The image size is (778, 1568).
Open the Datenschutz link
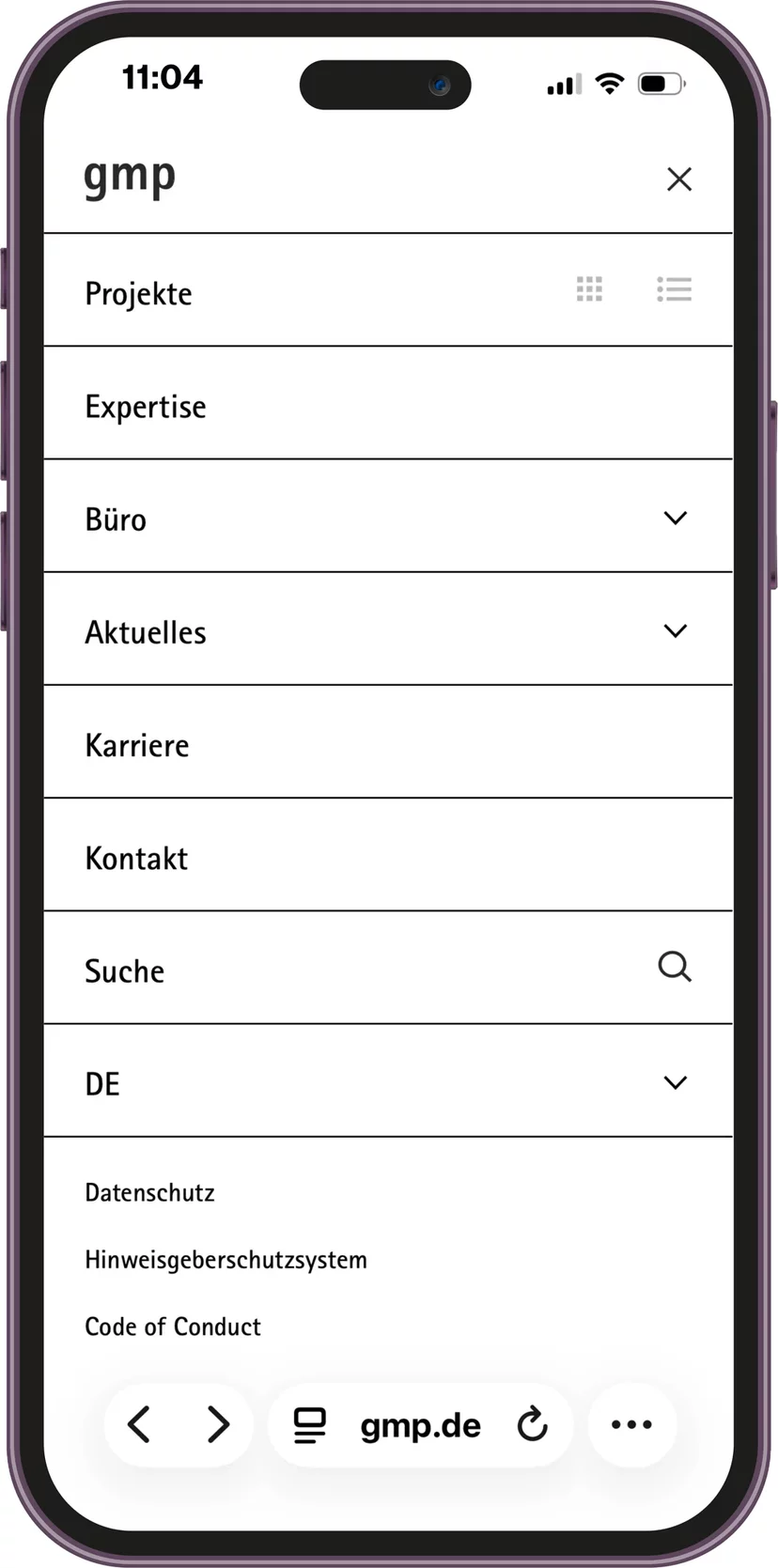pyautogui.click(x=149, y=1193)
